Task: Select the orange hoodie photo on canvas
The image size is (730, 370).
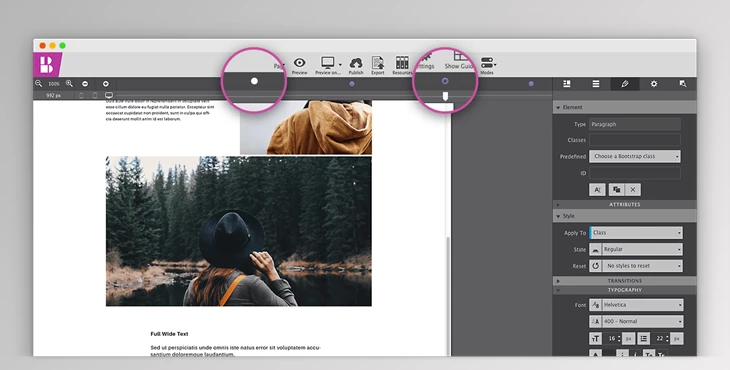Action: [x=306, y=127]
